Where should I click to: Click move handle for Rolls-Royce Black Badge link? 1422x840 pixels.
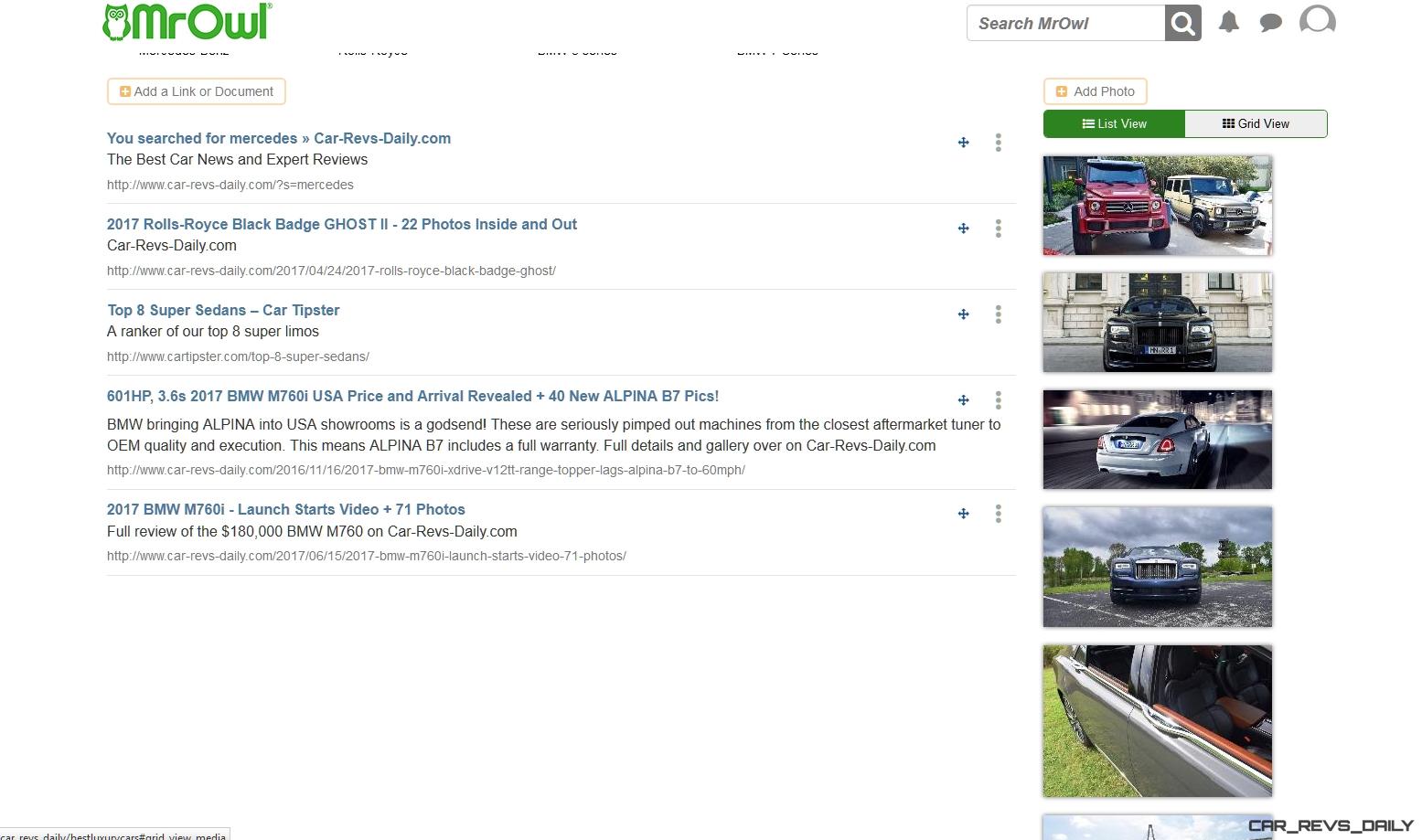pyautogui.click(x=963, y=229)
